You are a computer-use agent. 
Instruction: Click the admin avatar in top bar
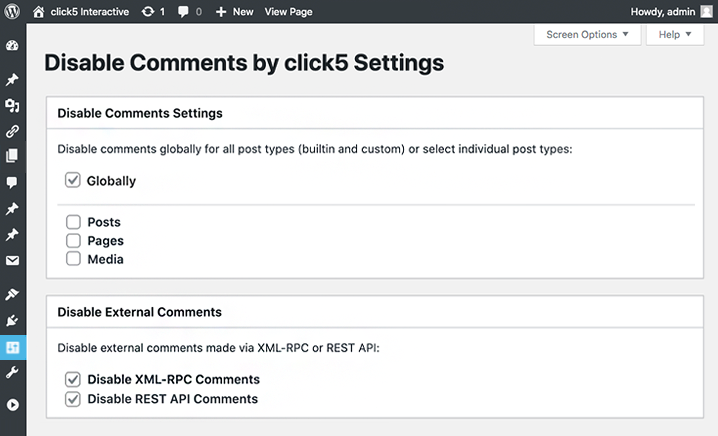[x=707, y=11]
